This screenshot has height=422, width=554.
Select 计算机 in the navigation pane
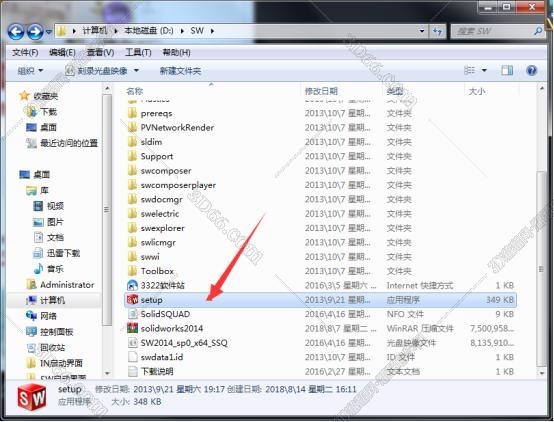pos(52,300)
